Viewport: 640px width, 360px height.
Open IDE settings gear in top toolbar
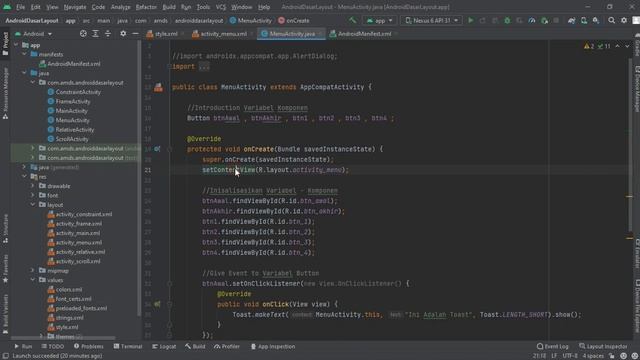point(624,20)
